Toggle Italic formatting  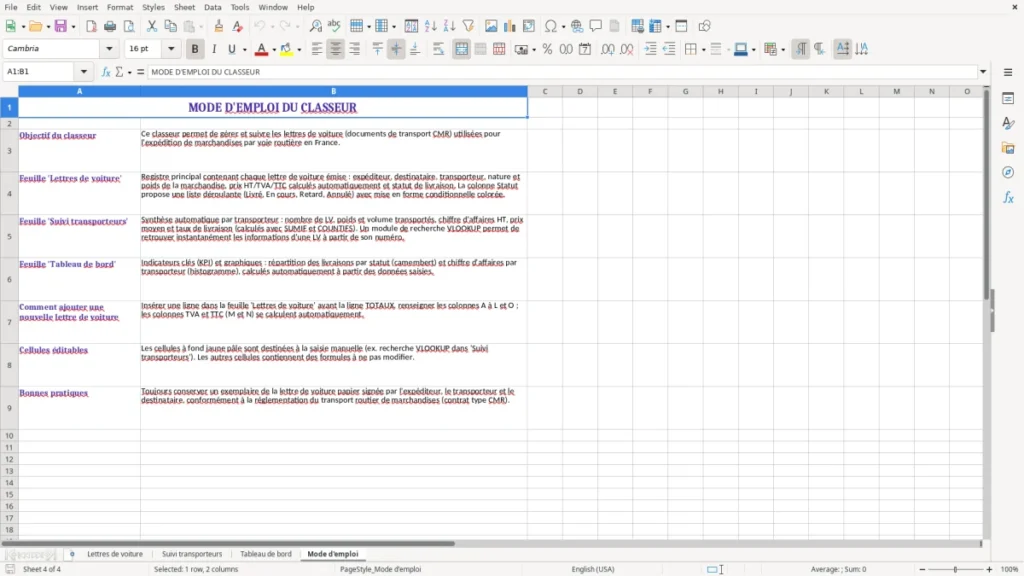pyautogui.click(x=214, y=49)
